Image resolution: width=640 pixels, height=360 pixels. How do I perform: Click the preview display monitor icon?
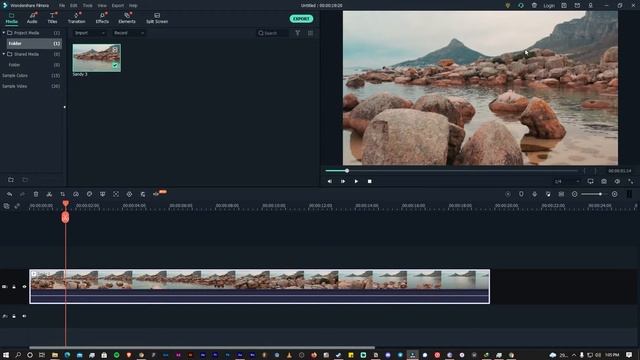[x=591, y=181]
